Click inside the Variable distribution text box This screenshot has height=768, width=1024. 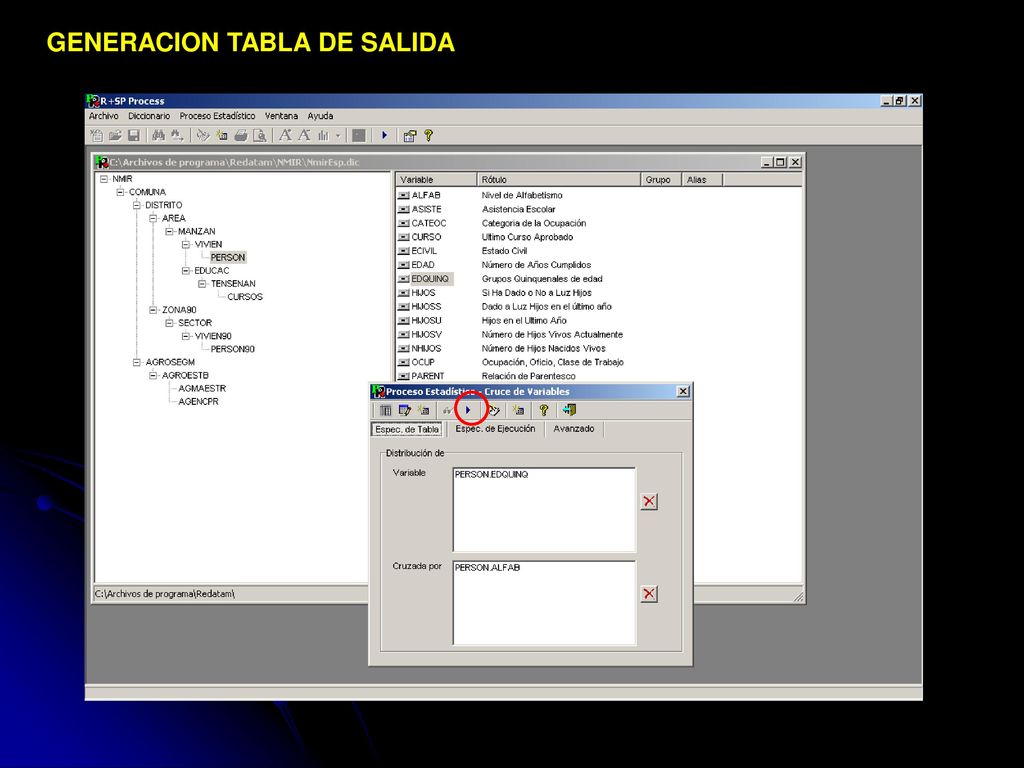click(544, 509)
